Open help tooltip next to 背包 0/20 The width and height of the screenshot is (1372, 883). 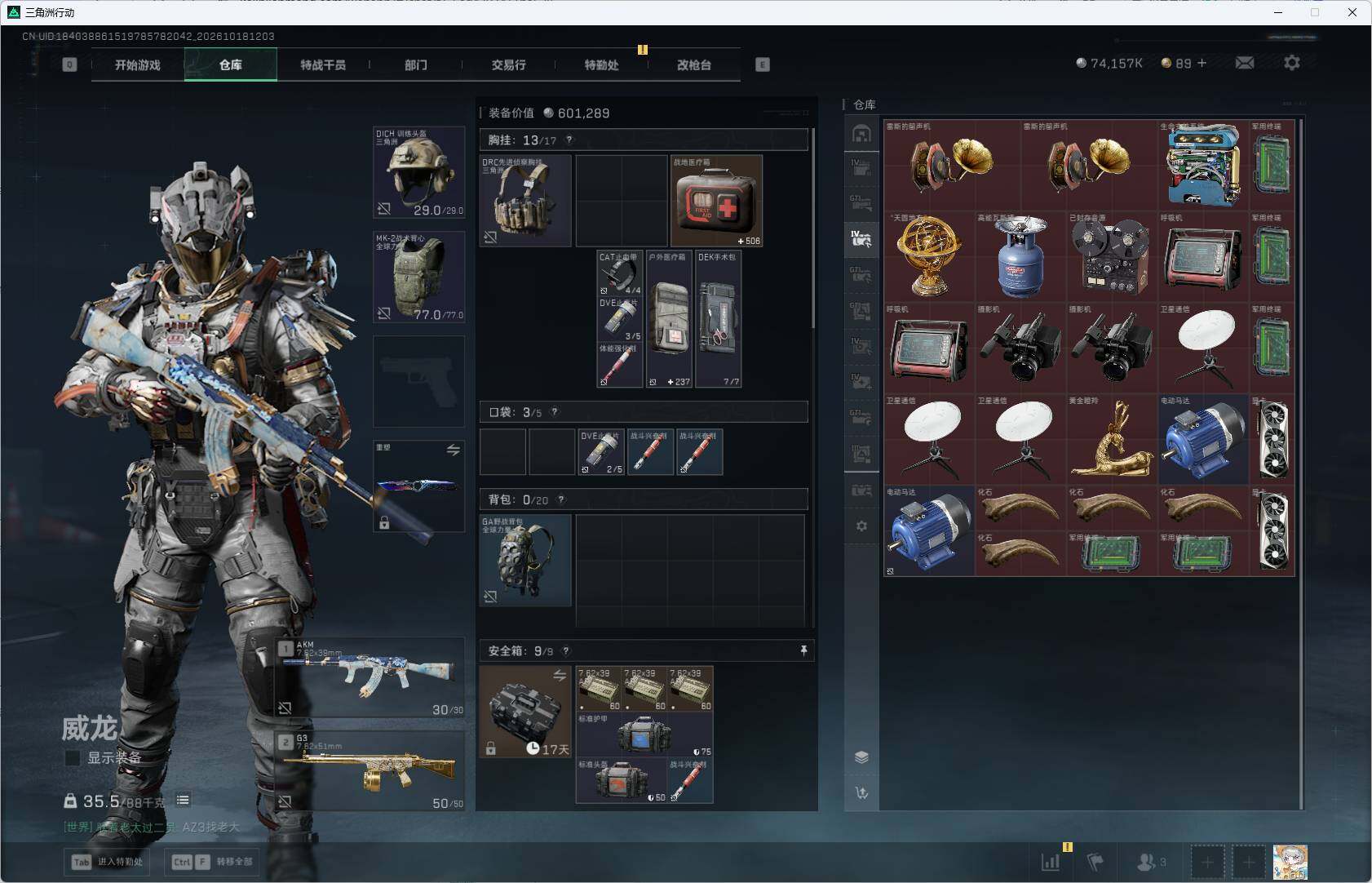point(561,499)
